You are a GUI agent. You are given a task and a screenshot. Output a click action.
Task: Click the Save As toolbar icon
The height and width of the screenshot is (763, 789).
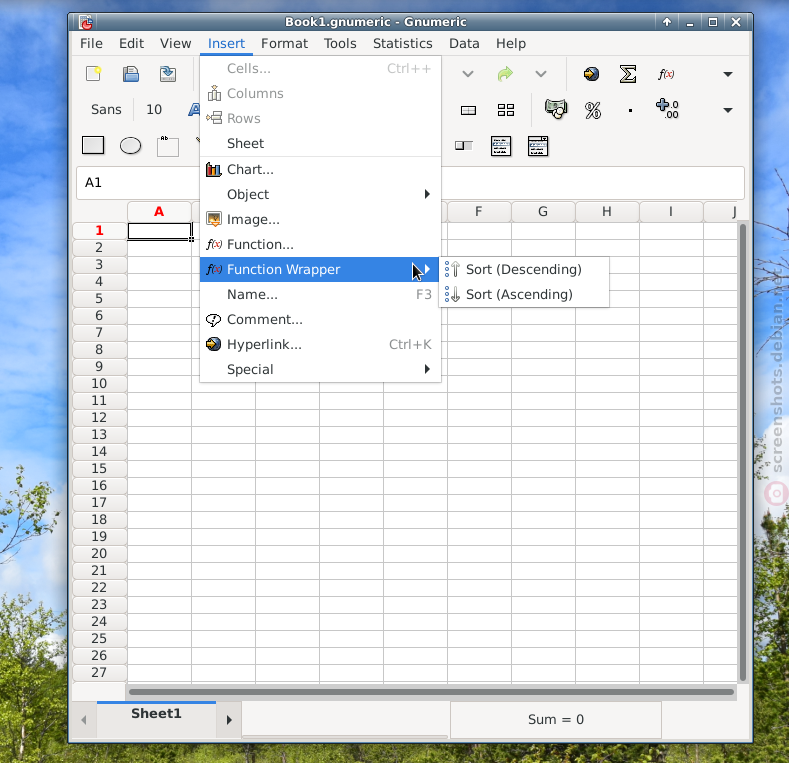[x=168, y=74]
